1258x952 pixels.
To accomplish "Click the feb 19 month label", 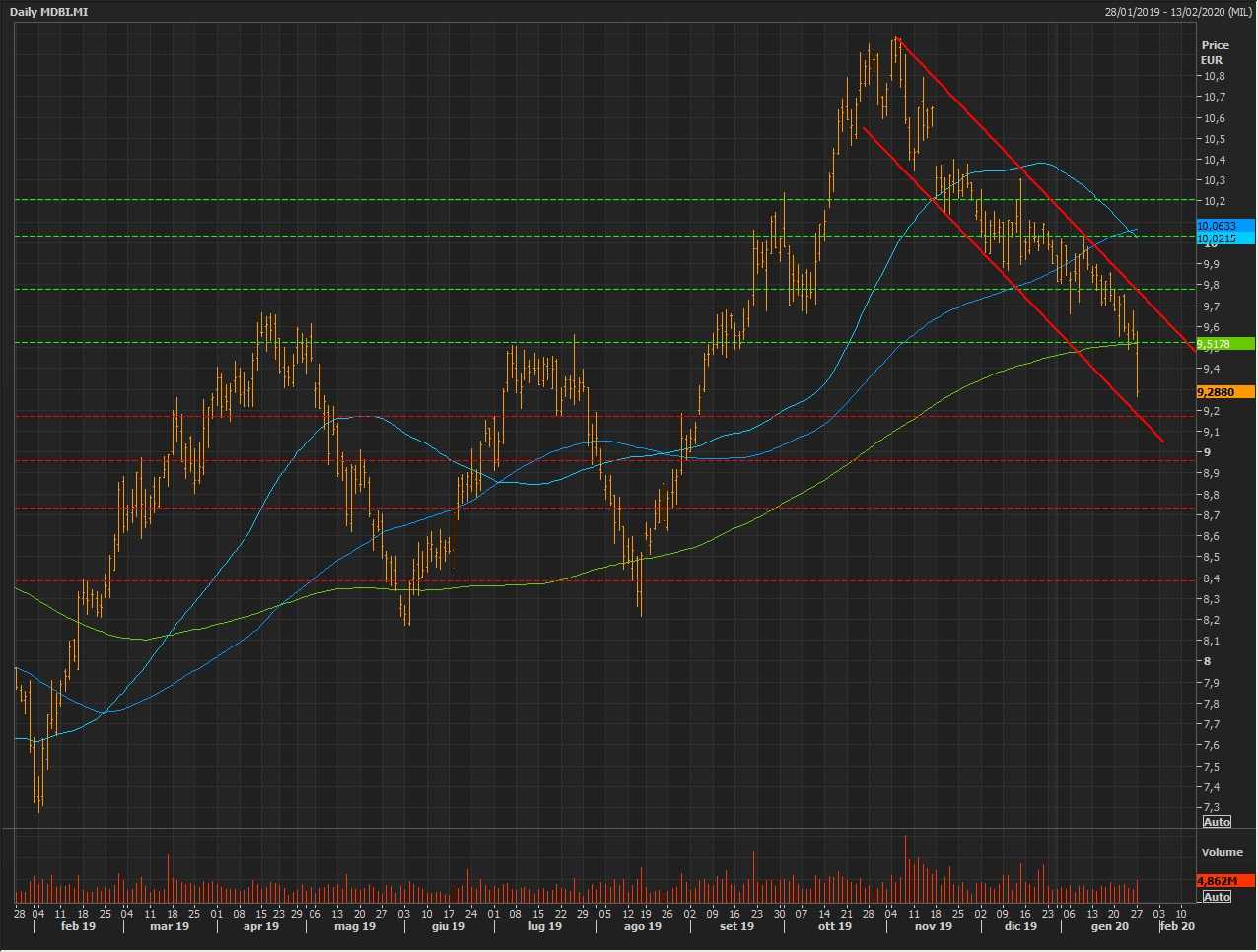I will 78,926.
